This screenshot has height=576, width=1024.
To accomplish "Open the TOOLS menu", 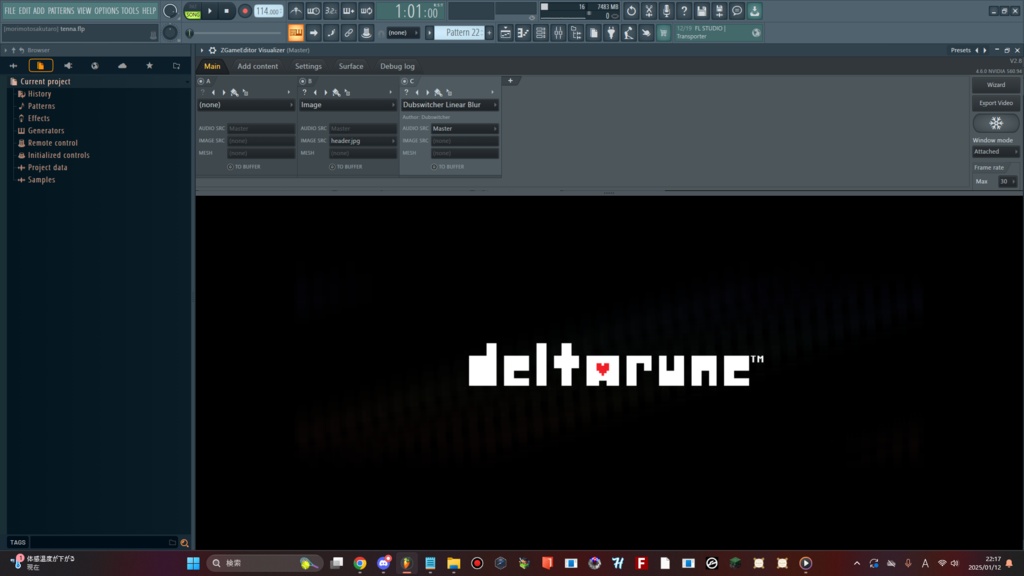I will coord(130,11).
